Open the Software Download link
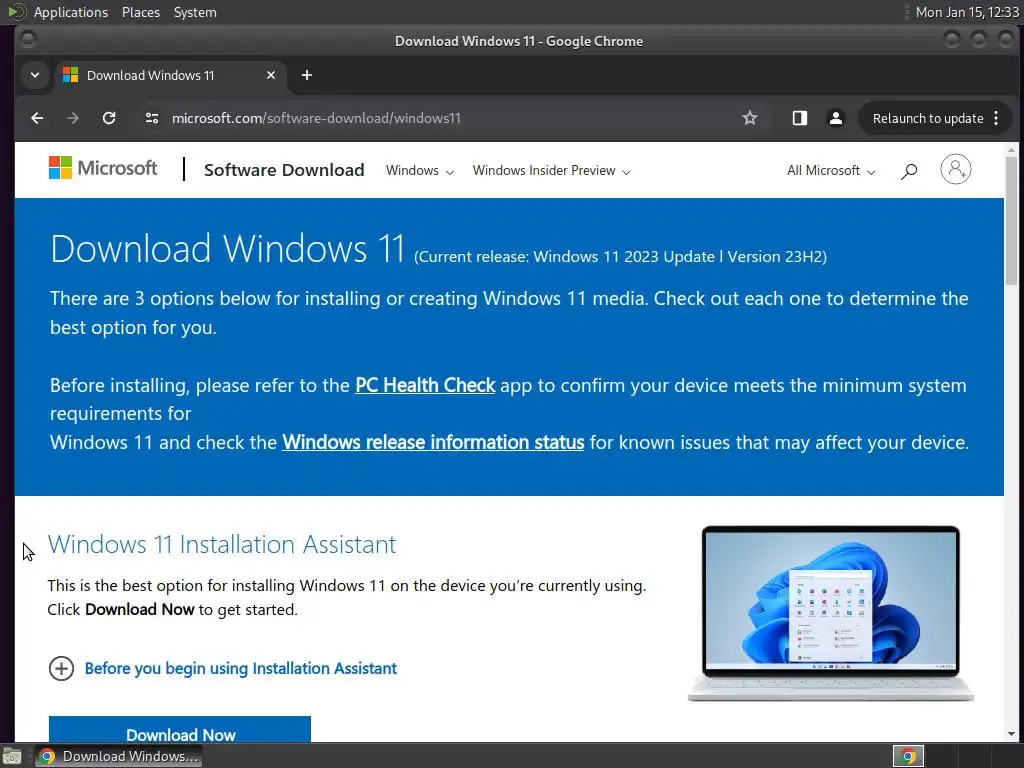Image resolution: width=1024 pixels, height=768 pixels. [x=284, y=170]
